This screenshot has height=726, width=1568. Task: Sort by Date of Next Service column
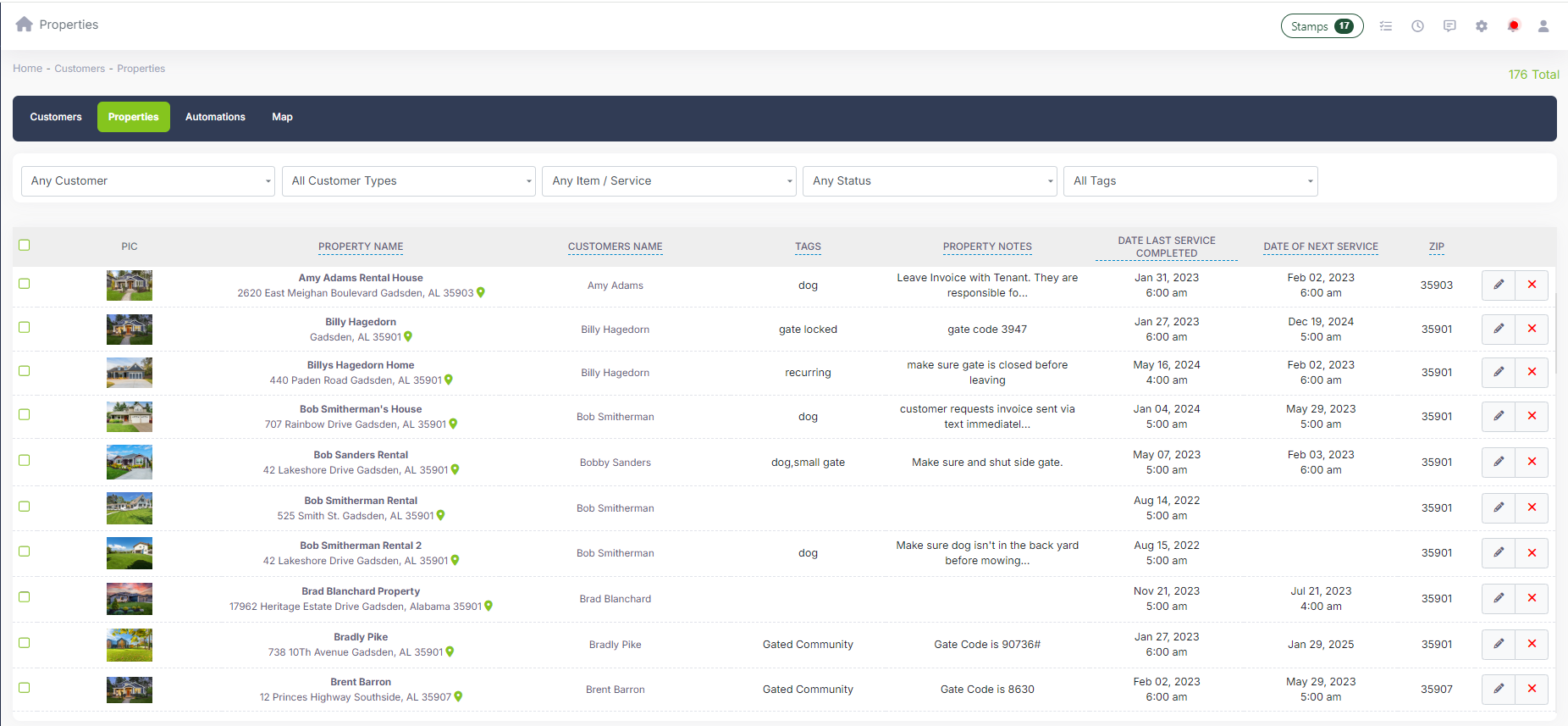point(1320,247)
